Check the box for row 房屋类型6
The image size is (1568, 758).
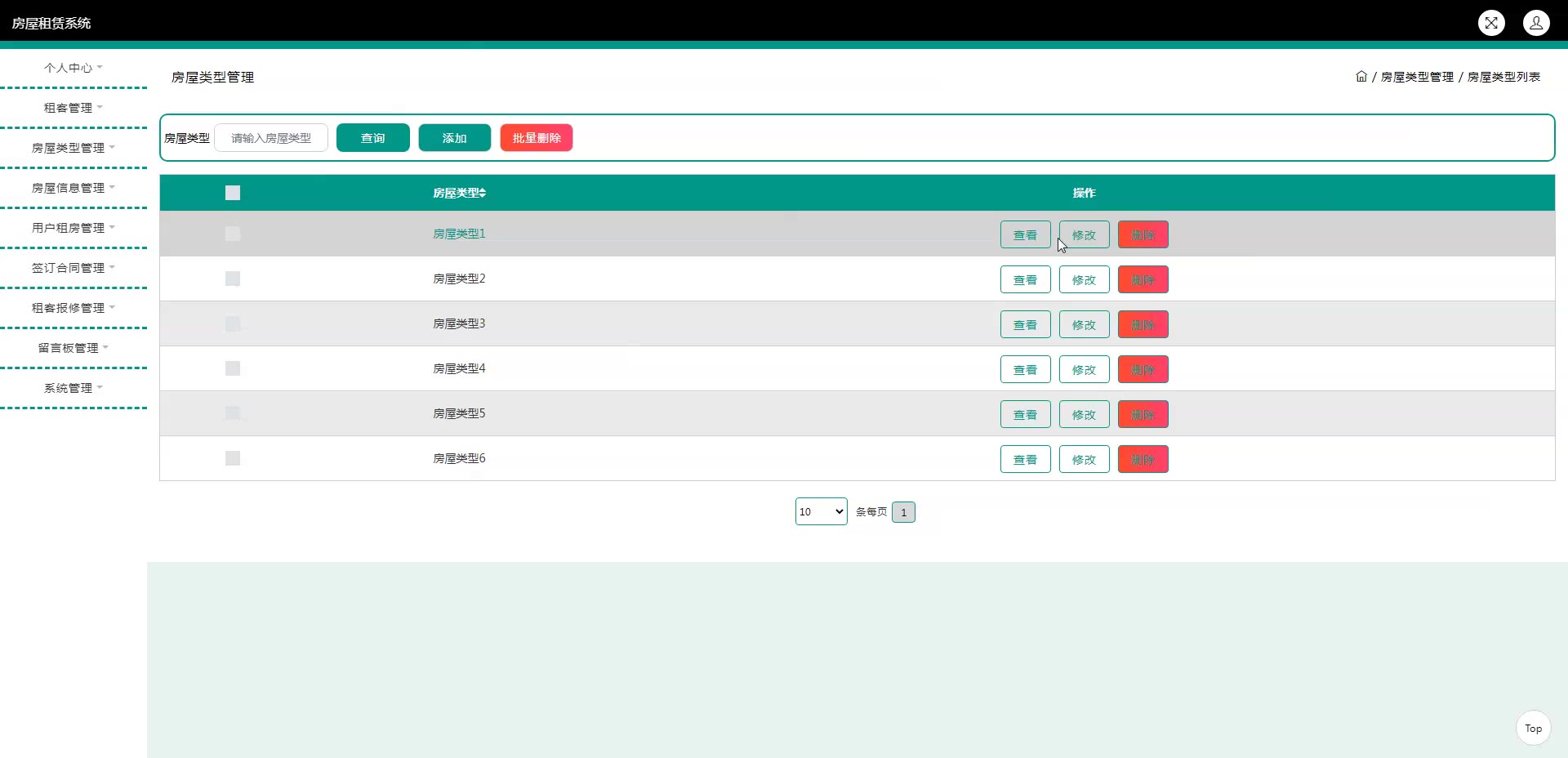click(x=233, y=458)
